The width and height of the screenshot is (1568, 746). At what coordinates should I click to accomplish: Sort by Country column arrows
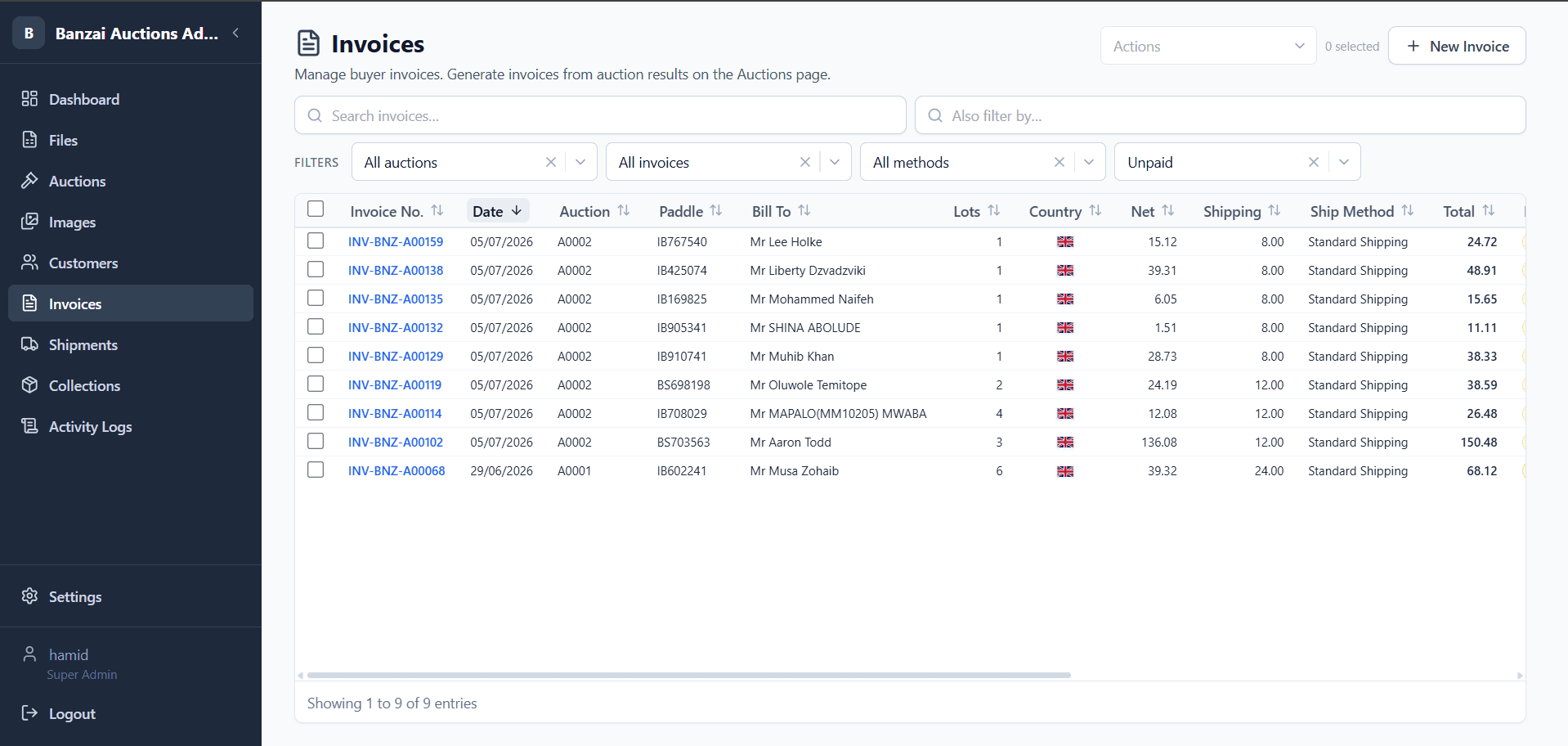point(1095,211)
